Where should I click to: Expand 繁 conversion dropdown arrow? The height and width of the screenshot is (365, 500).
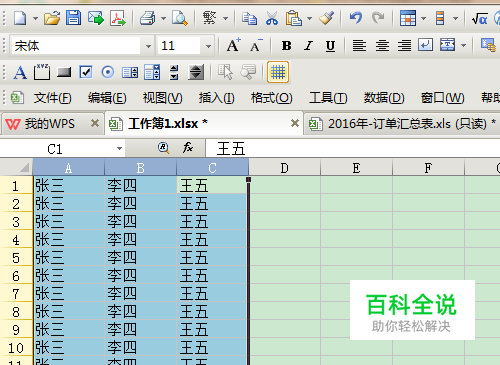(x=225, y=18)
